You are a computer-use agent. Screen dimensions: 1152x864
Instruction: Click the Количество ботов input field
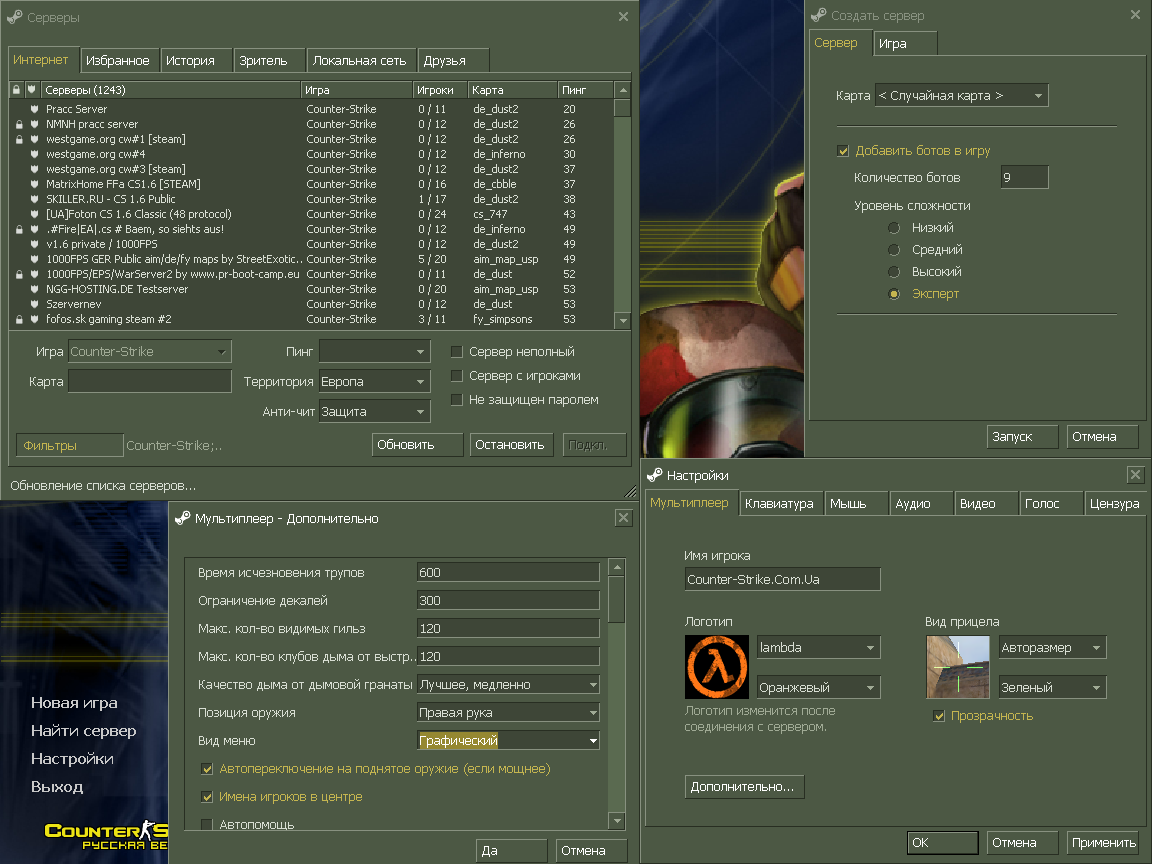pyautogui.click(x=1024, y=177)
